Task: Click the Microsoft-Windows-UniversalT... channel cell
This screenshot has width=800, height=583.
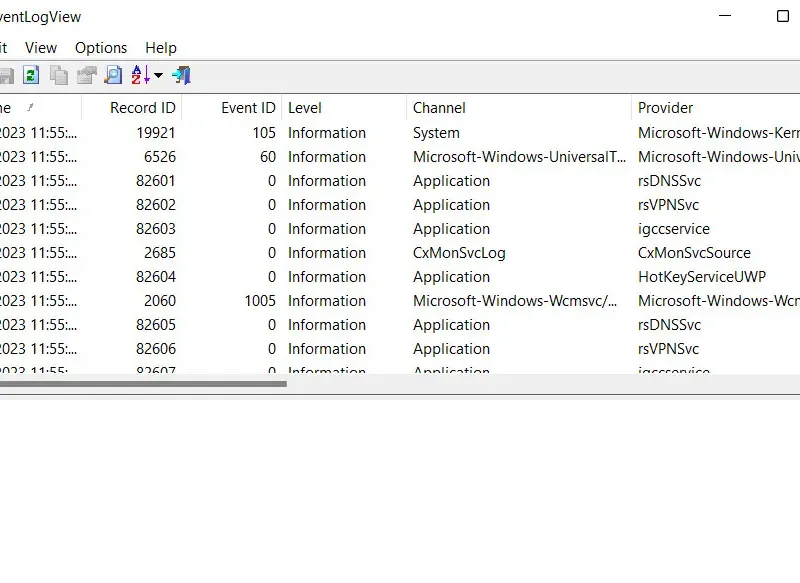Action: coord(519,157)
